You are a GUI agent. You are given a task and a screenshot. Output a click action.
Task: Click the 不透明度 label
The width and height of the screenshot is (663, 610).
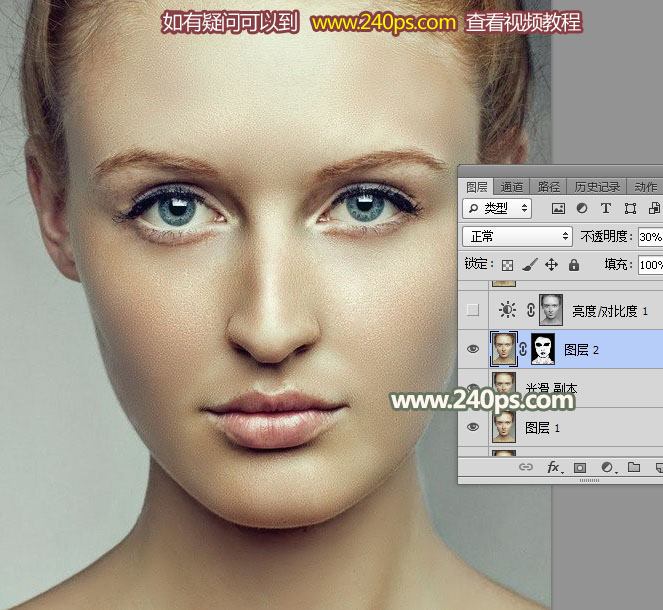pyautogui.click(x=606, y=236)
